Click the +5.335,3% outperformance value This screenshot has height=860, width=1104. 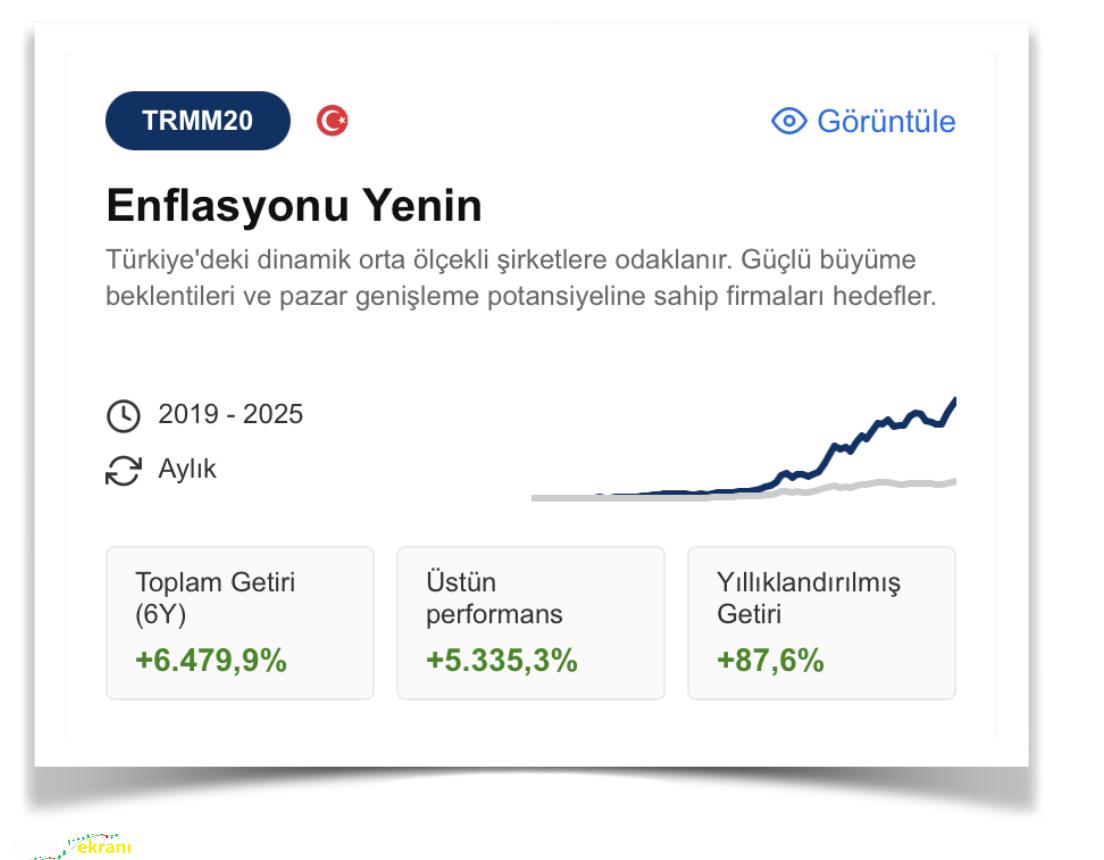coord(501,661)
